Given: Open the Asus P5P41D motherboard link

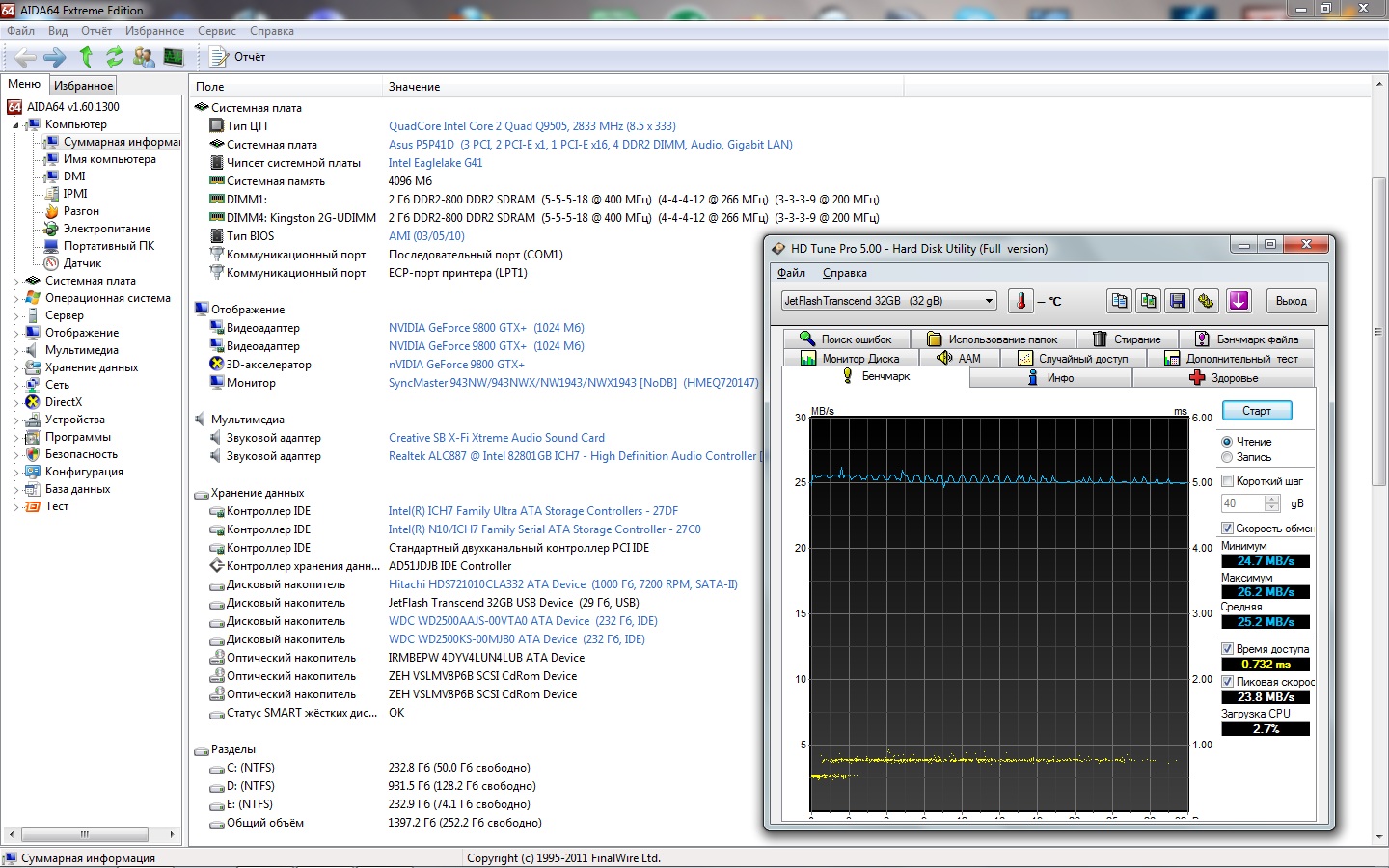Looking at the screenshot, I should tap(590, 145).
